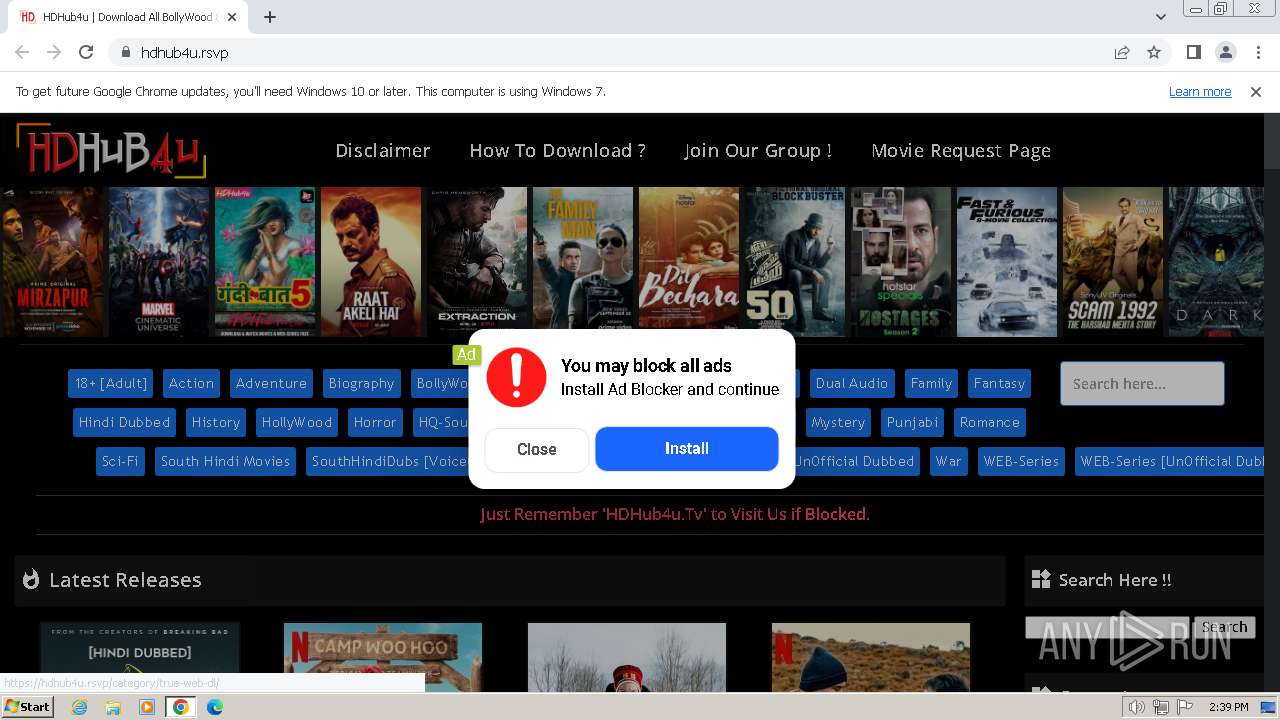
Task: Click the share page icon
Action: pyautogui.click(x=1122, y=52)
